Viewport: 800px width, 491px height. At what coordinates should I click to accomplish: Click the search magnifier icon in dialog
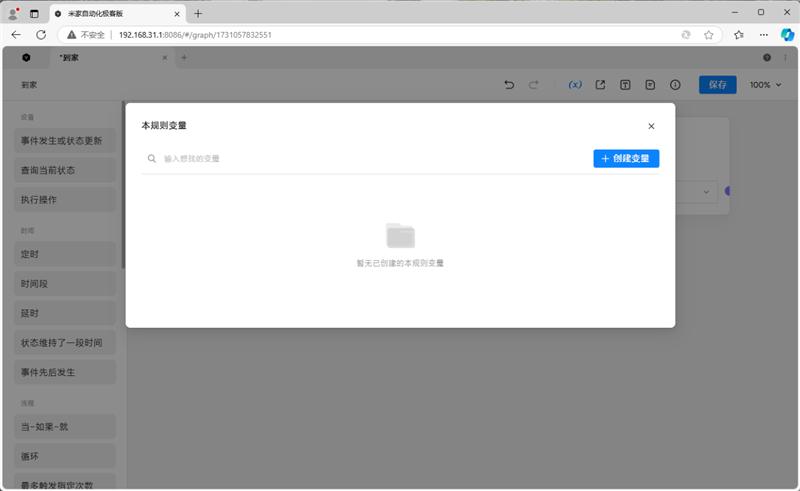[x=152, y=159]
